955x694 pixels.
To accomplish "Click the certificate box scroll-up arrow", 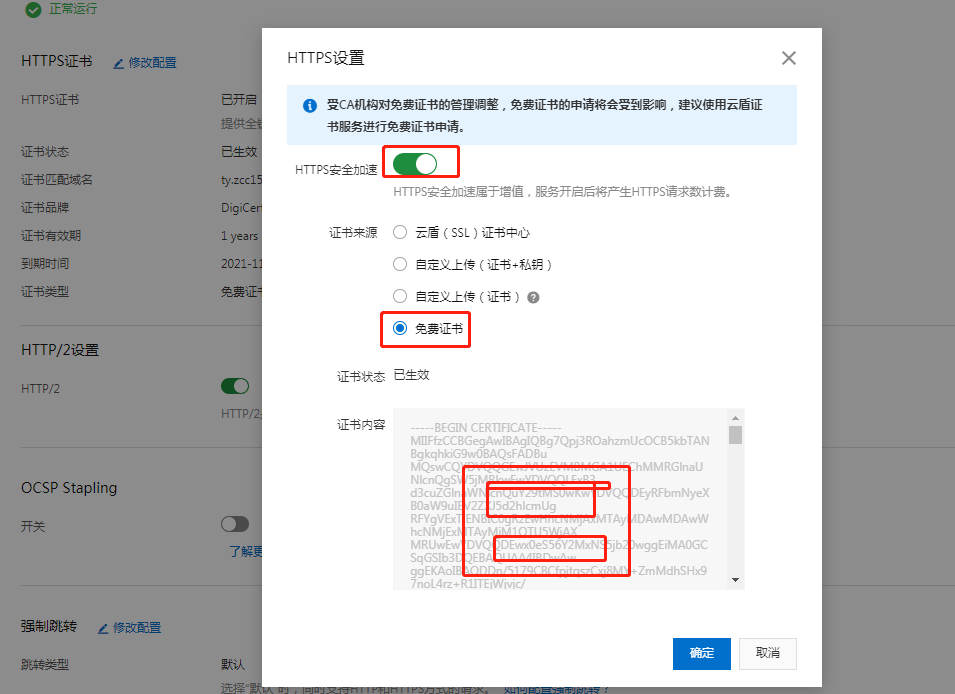I will (x=736, y=417).
